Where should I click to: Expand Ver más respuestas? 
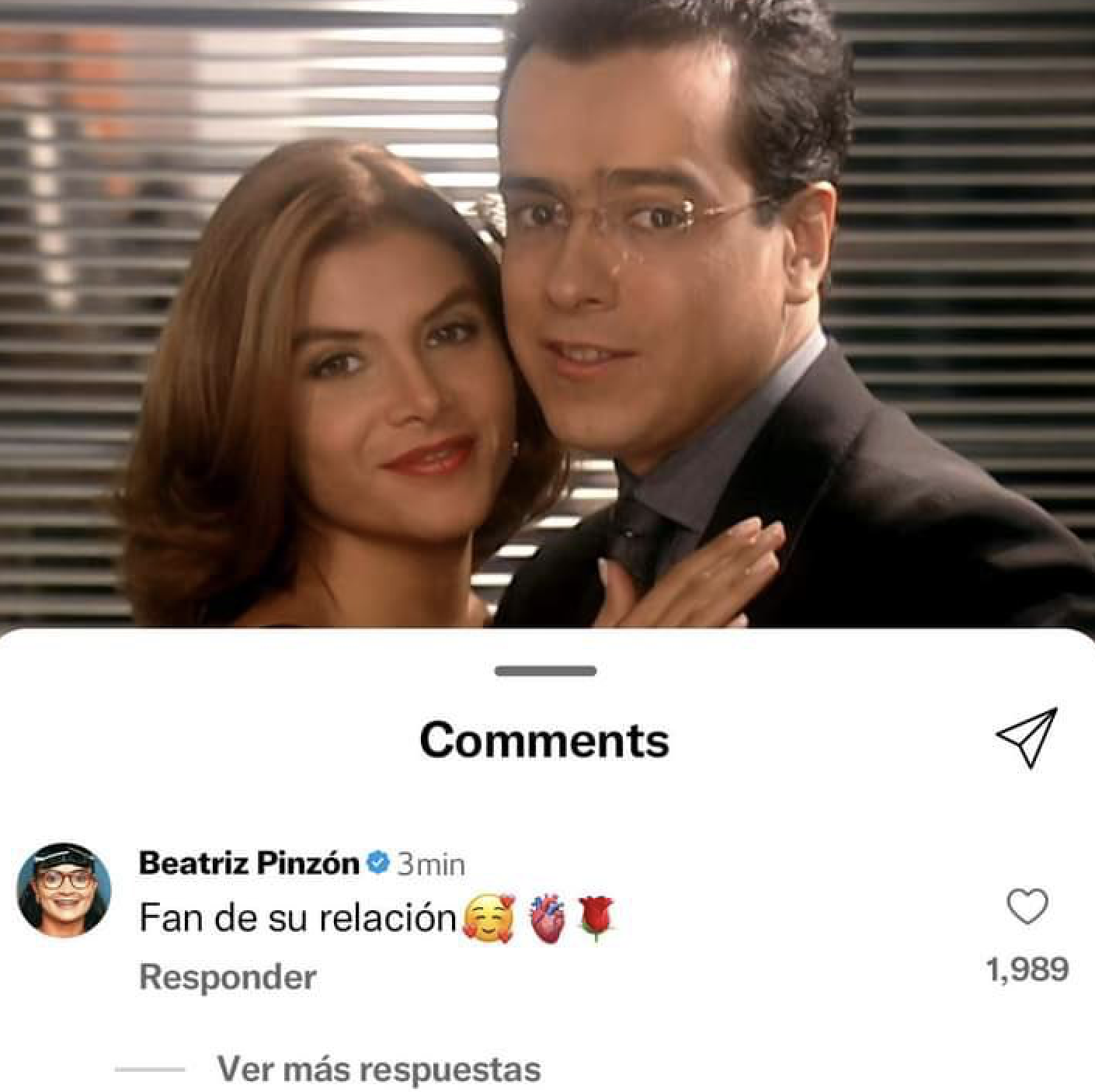[379, 1069]
